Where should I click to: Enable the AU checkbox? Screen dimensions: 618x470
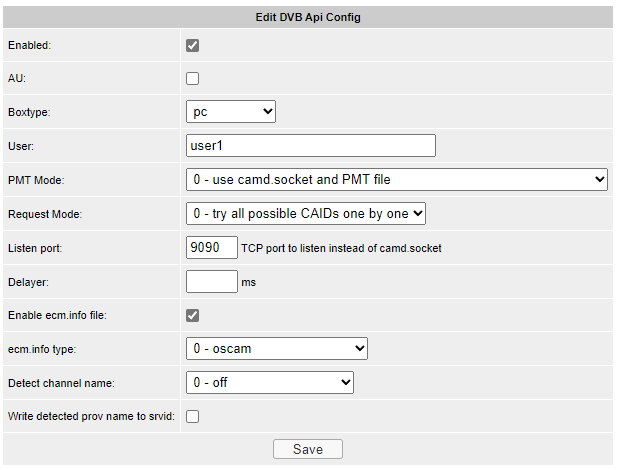point(193,78)
